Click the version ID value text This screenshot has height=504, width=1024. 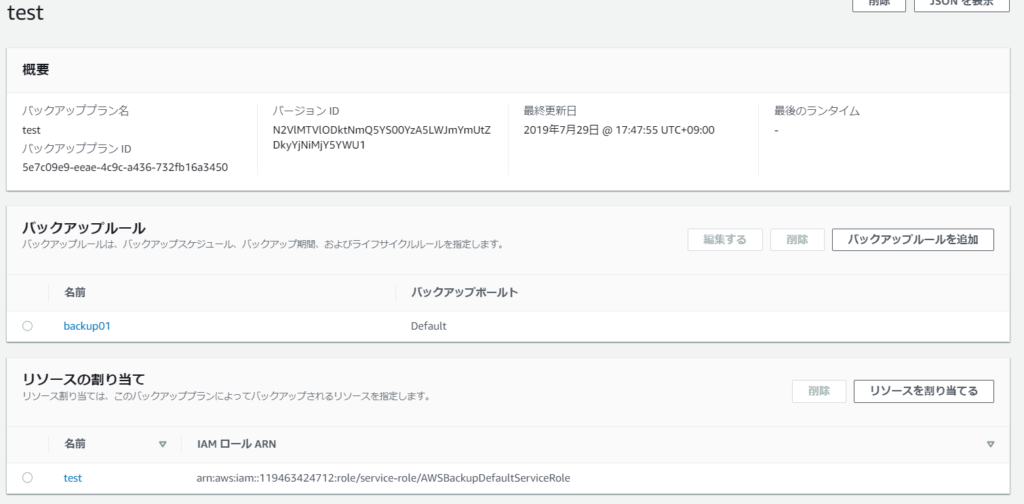click(x=381, y=138)
